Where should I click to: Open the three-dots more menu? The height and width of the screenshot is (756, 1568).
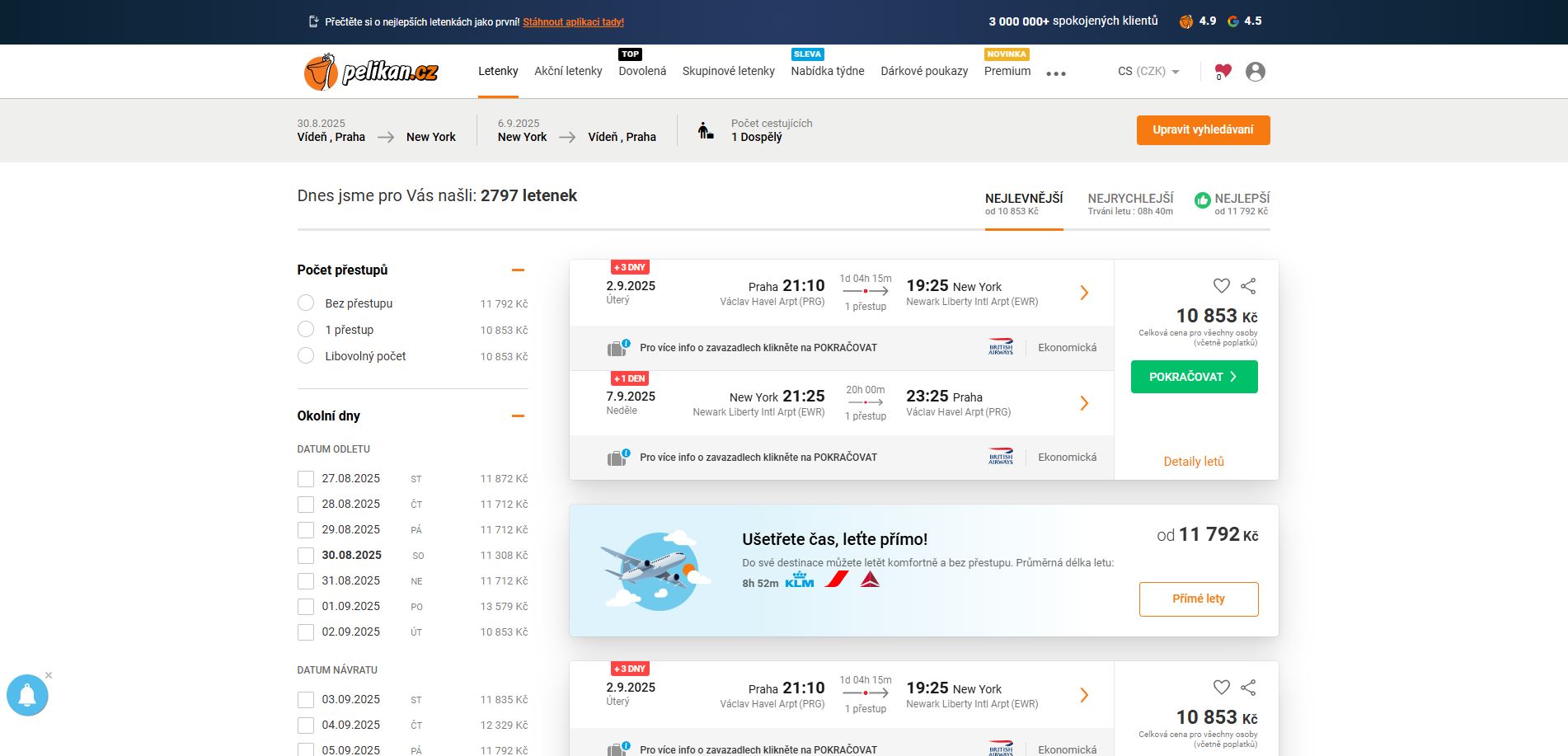point(1056,73)
